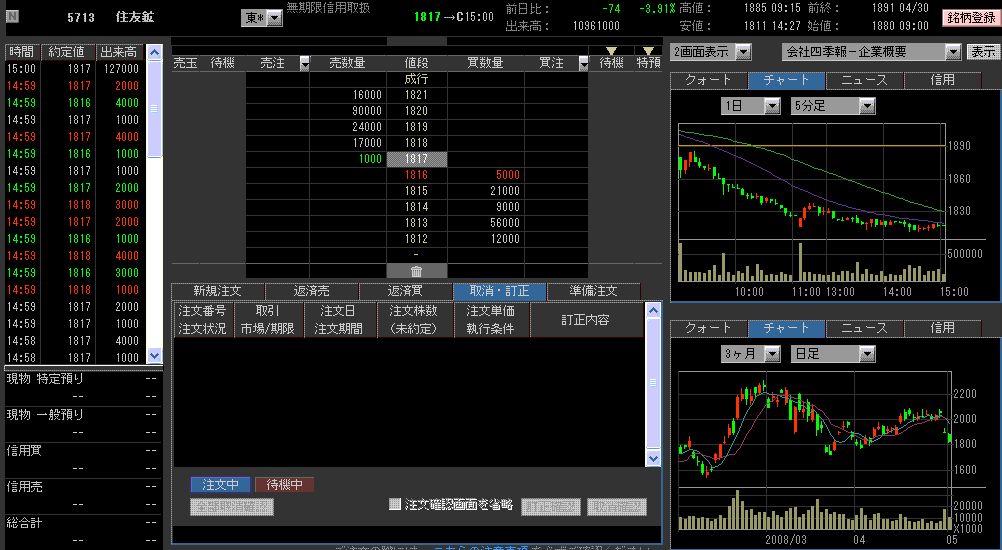Image resolution: width=1002 pixels, height=550 pixels.
Task: Open the ニュース tab in upper chart panel
Action: 865,80
